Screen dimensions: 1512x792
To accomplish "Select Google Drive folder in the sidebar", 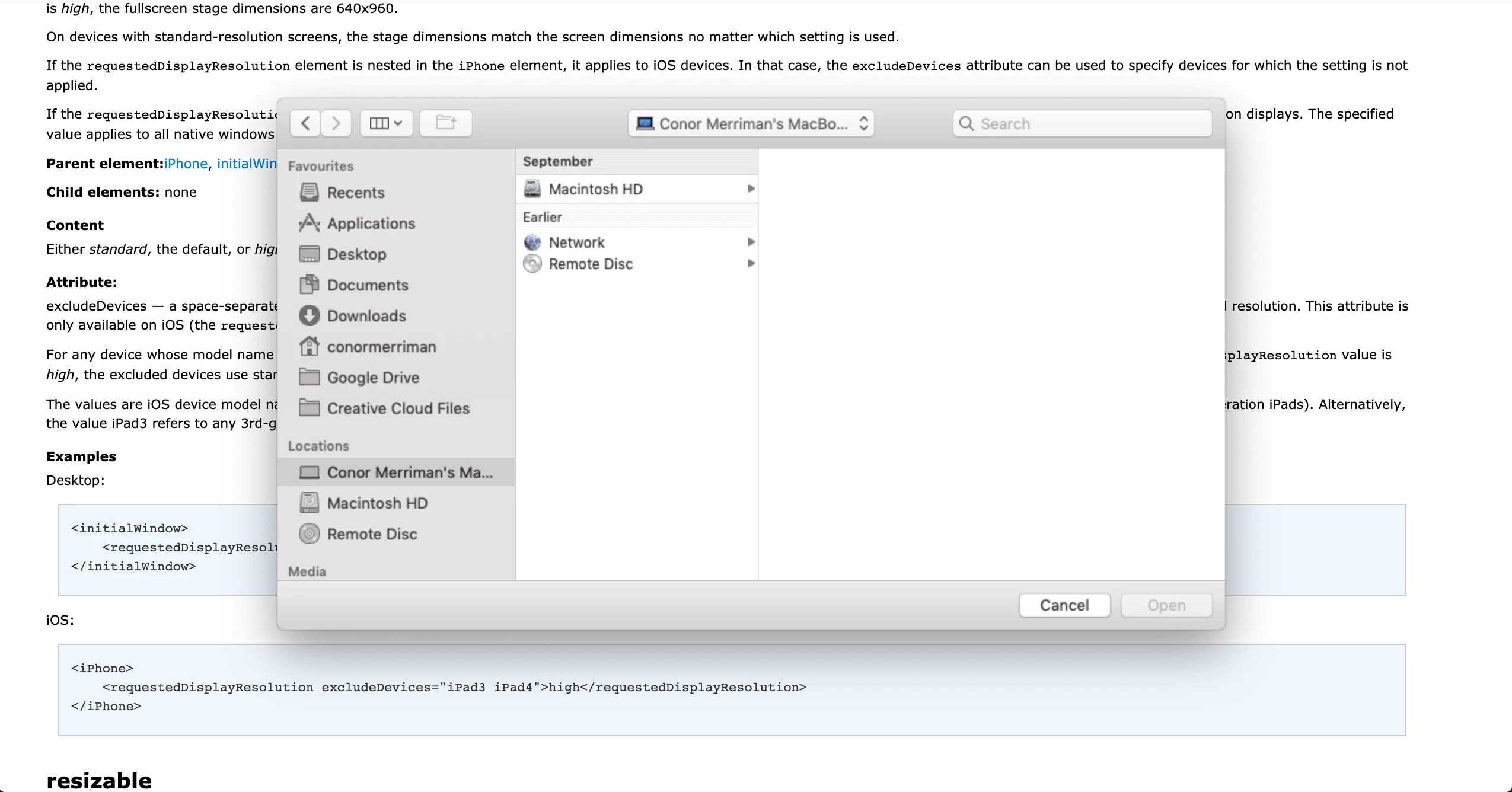I will (373, 378).
